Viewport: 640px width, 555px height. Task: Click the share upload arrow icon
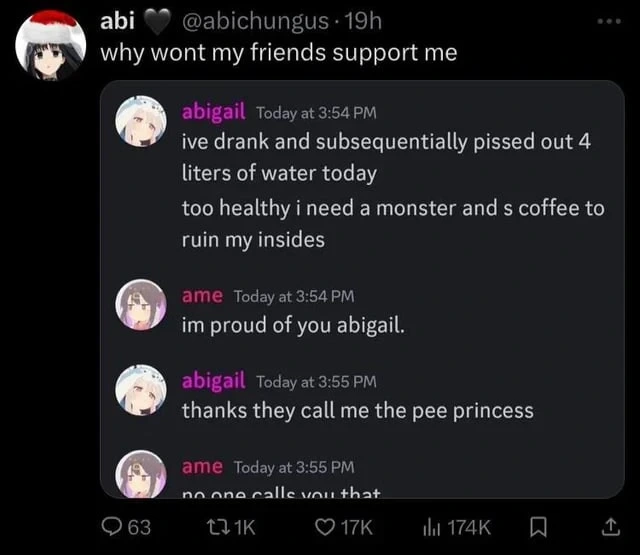pos(611,527)
